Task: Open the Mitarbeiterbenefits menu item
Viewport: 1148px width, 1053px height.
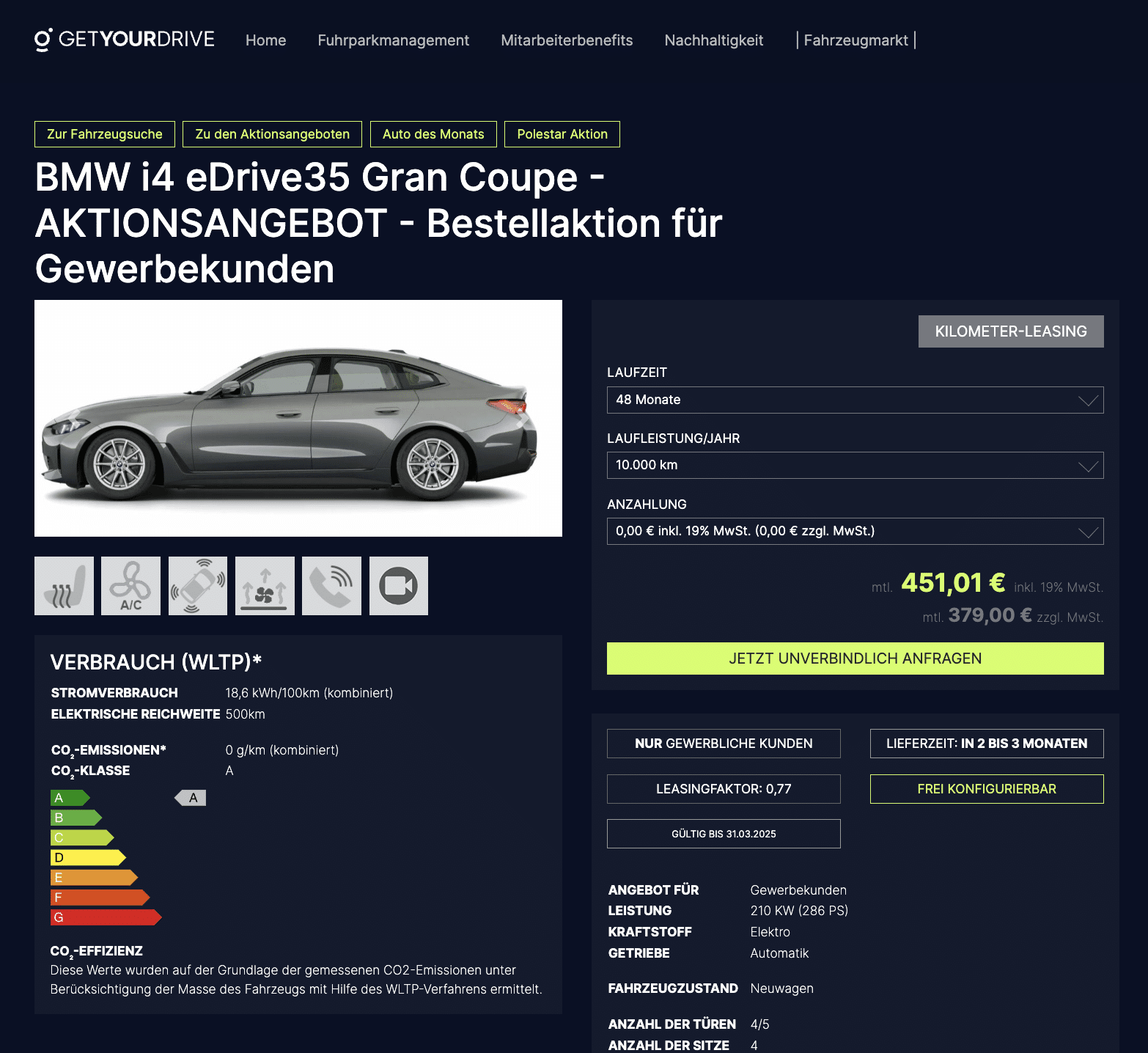Action: (567, 40)
